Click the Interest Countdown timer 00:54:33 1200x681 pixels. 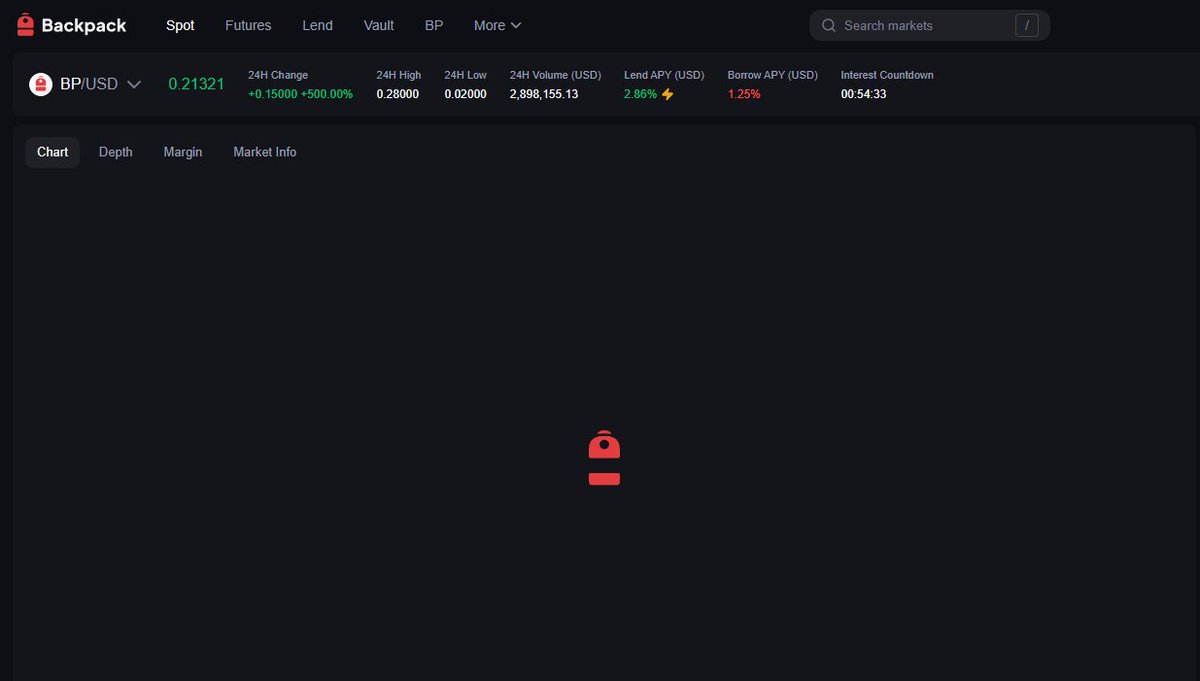(864, 94)
